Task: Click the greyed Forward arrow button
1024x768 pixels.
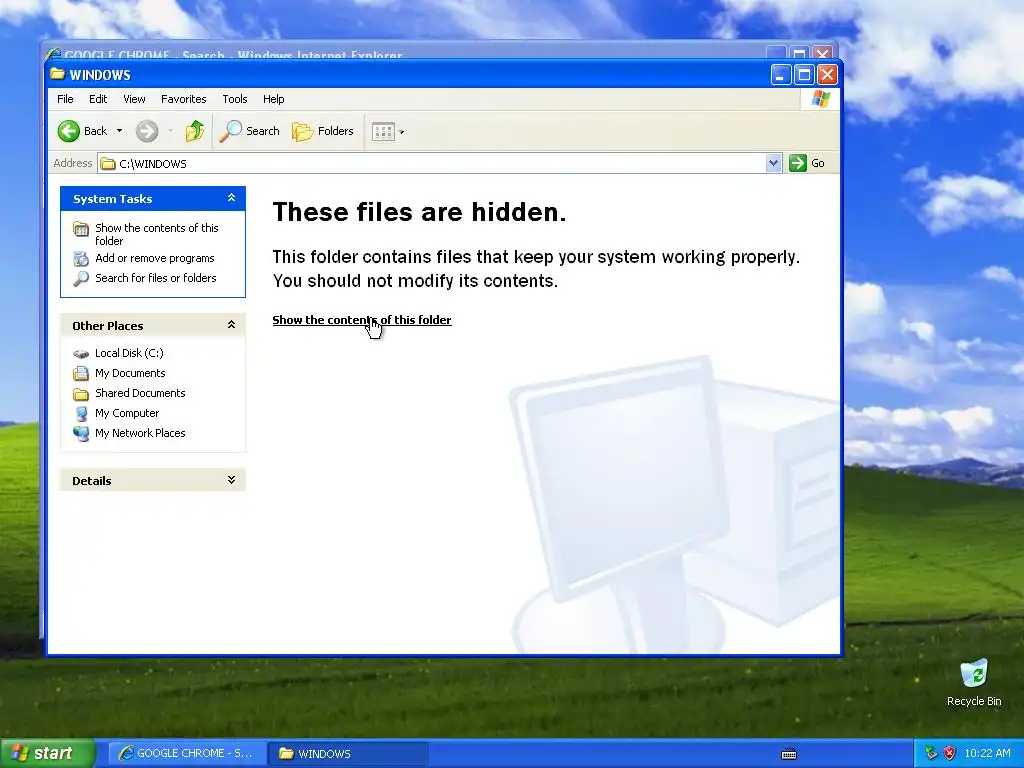Action: coord(147,131)
